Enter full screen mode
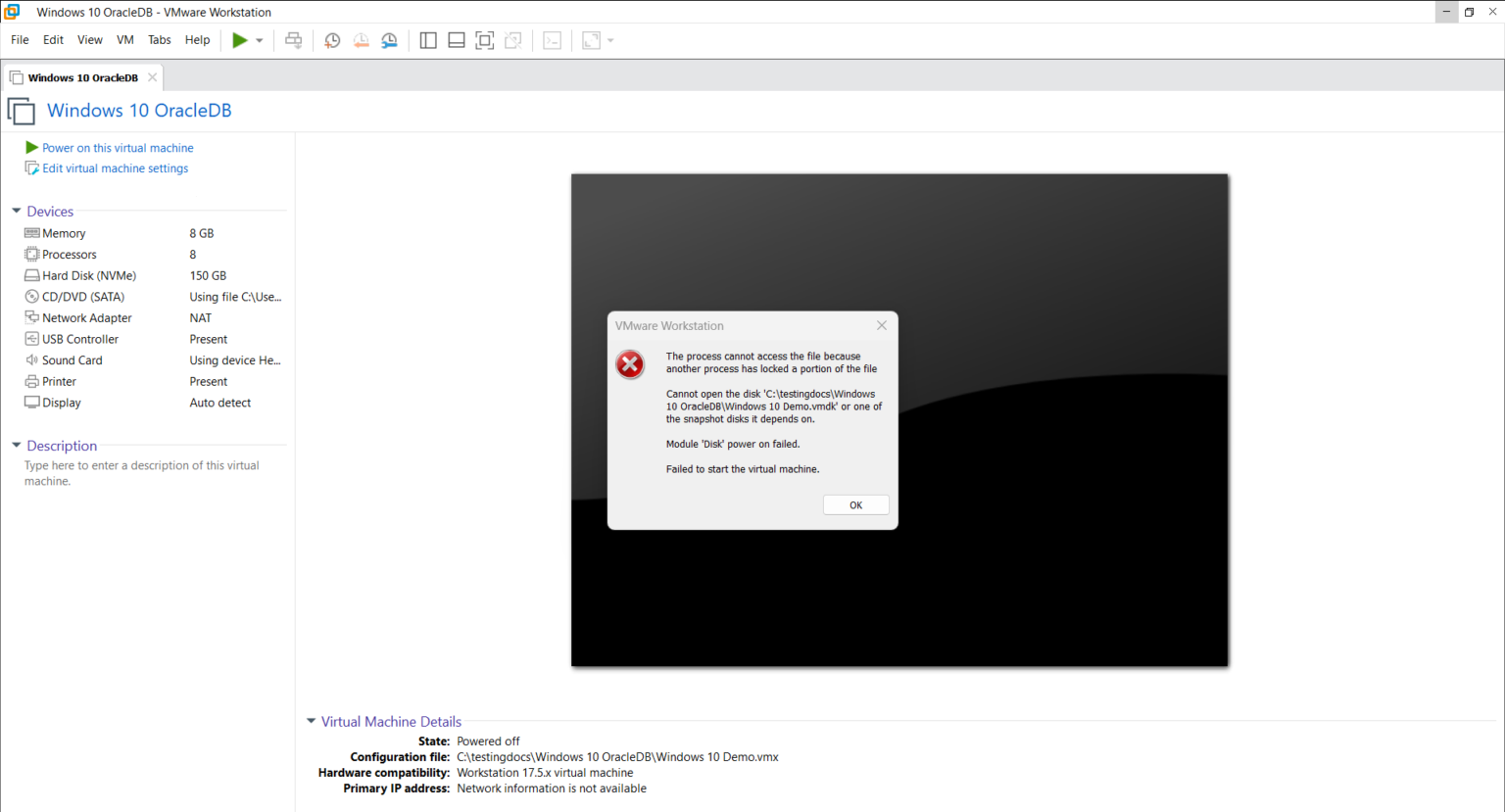 pyautogui.click(x=484, y=40)
